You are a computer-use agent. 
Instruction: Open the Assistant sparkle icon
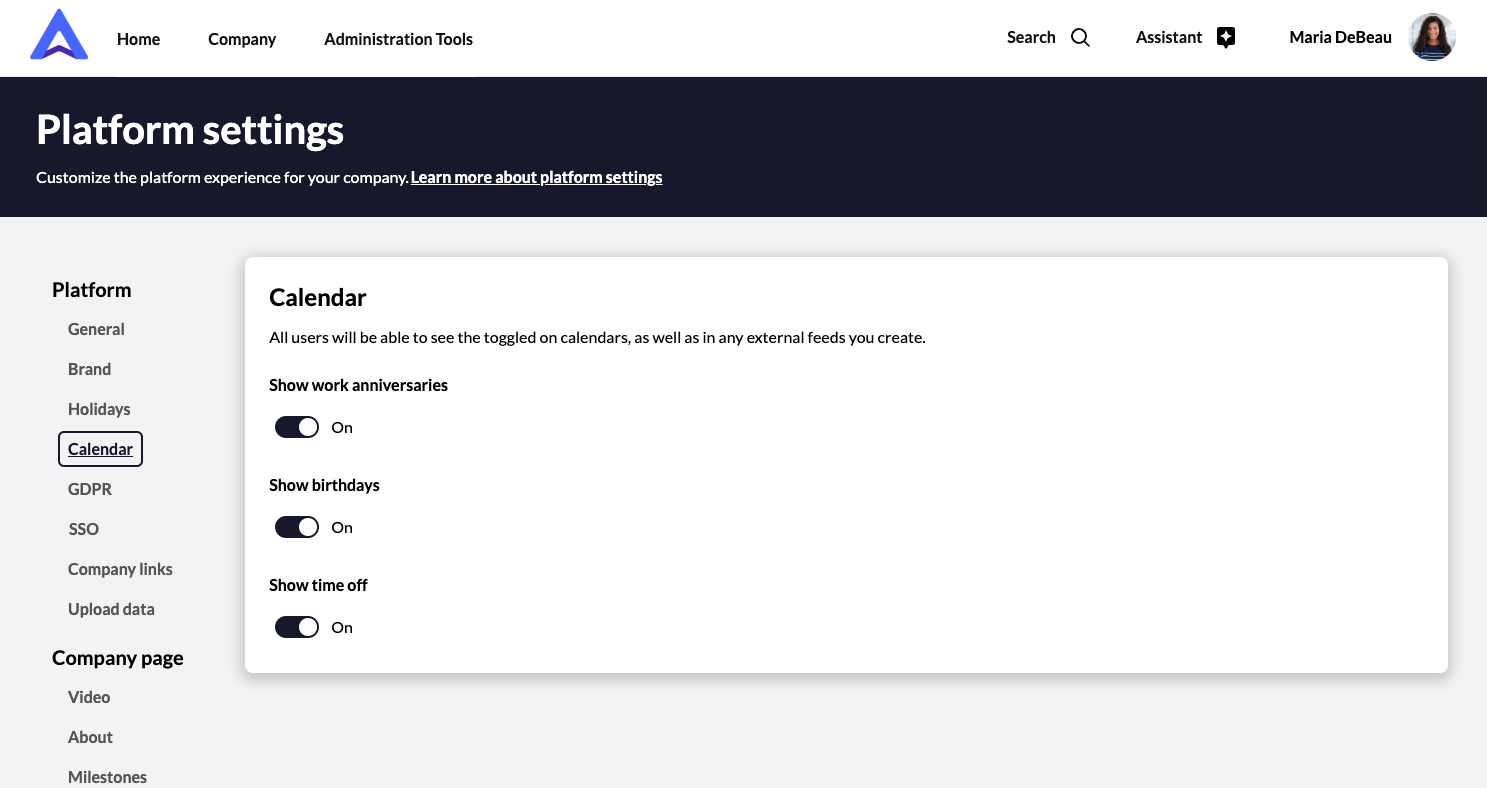click(1226, 38)
